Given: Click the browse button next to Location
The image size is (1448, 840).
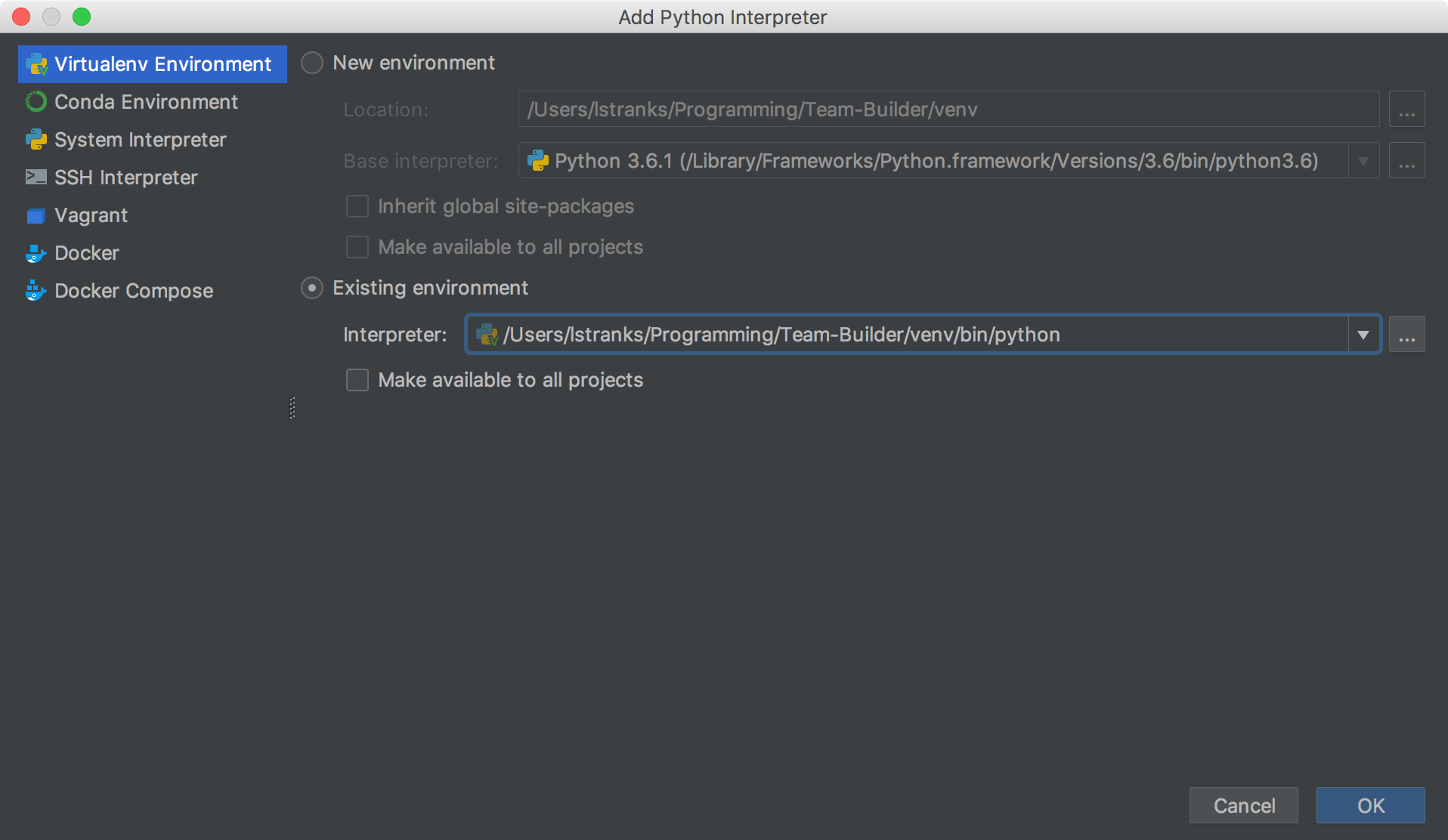Looking at the screenshot, I should [x=1406, y=109].
